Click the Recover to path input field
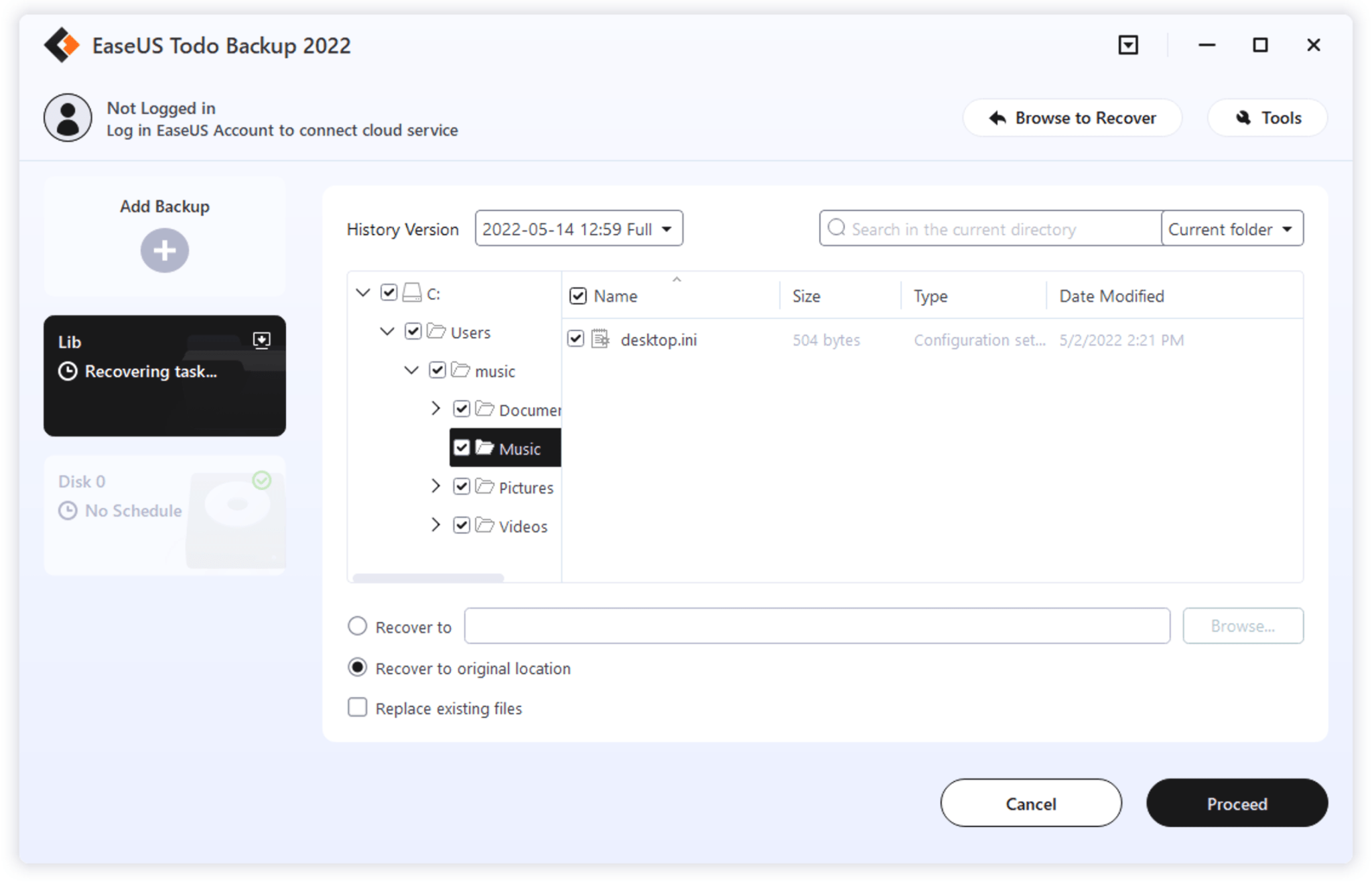The width and height of the screenshot is (1372, 884). [x=817, y=626]
